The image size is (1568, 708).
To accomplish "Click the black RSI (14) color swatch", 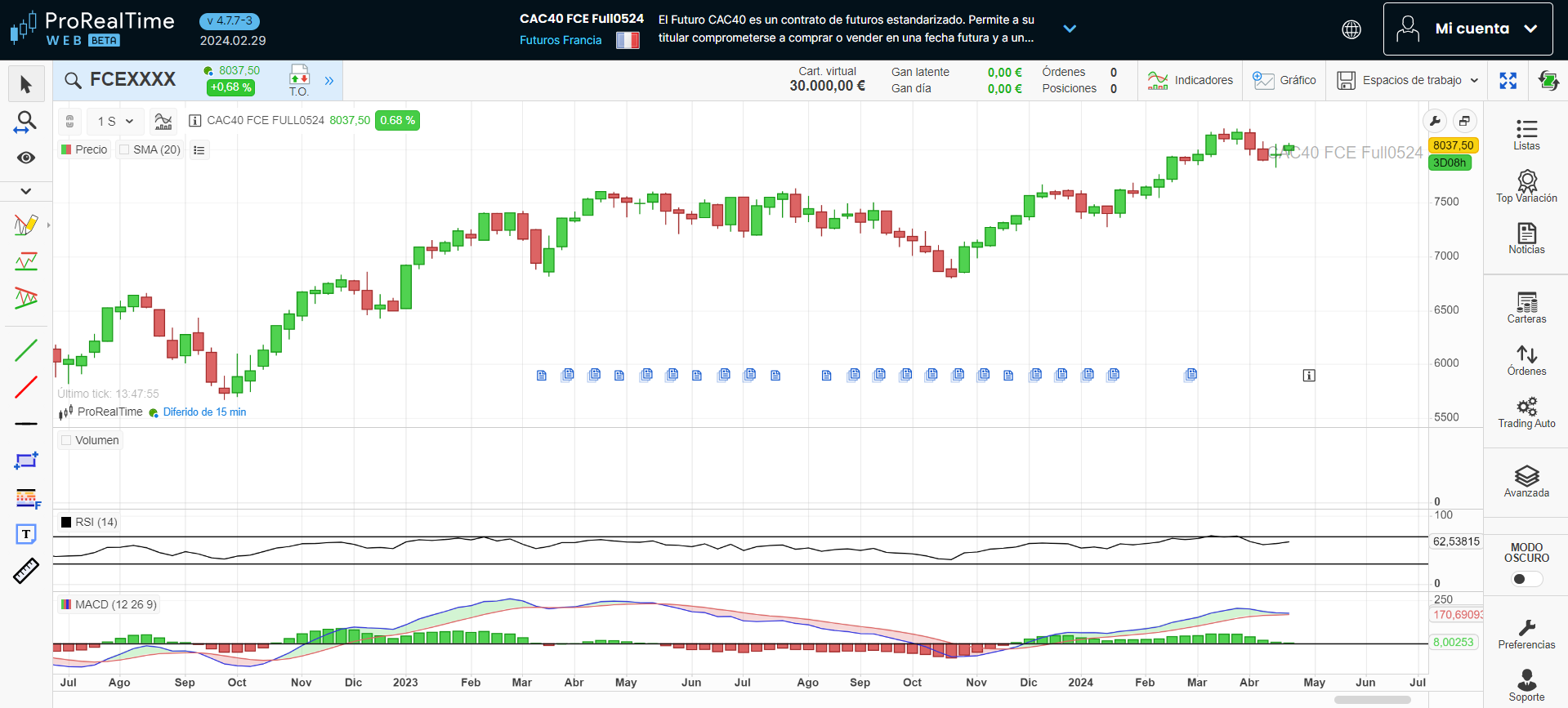I will [66, 522].
